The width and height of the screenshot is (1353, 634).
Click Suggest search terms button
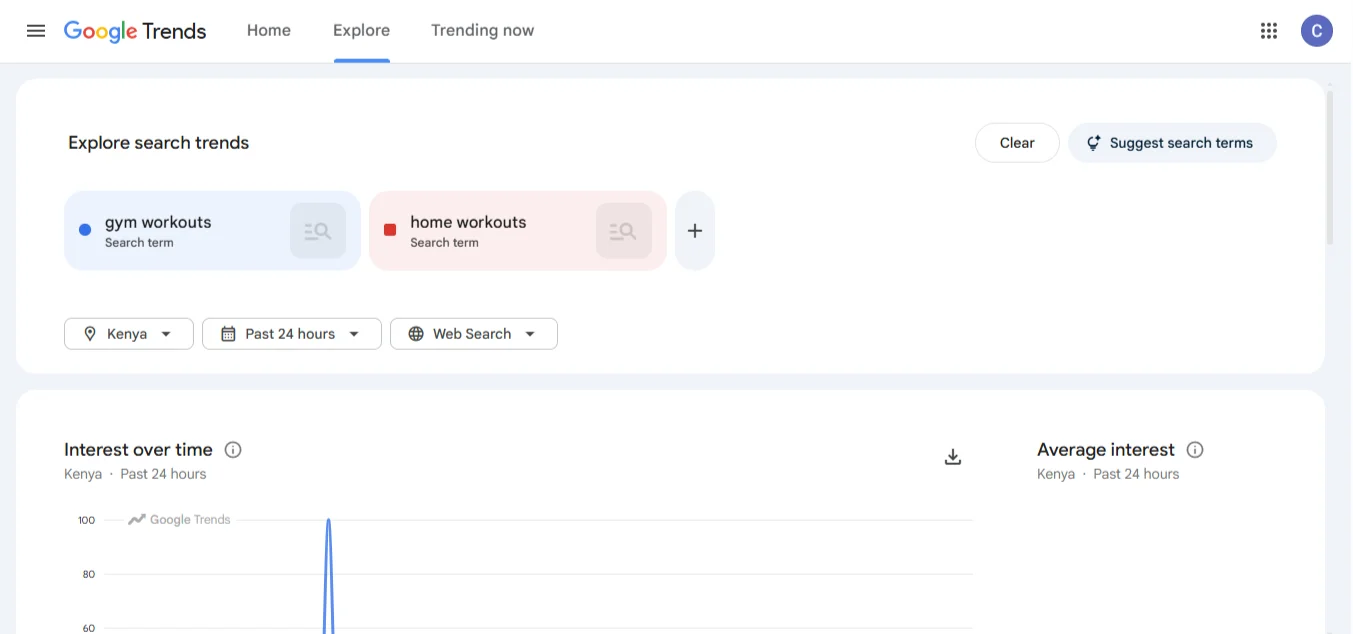(x=1172, y=143)
